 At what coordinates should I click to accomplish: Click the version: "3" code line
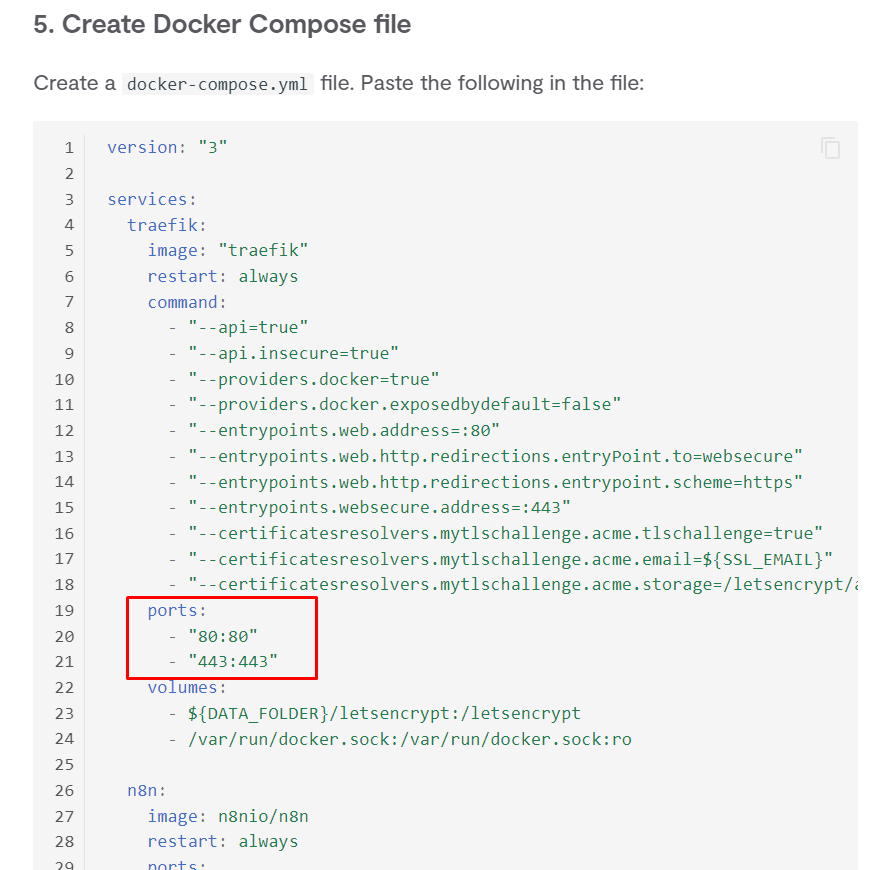[167, 147]
